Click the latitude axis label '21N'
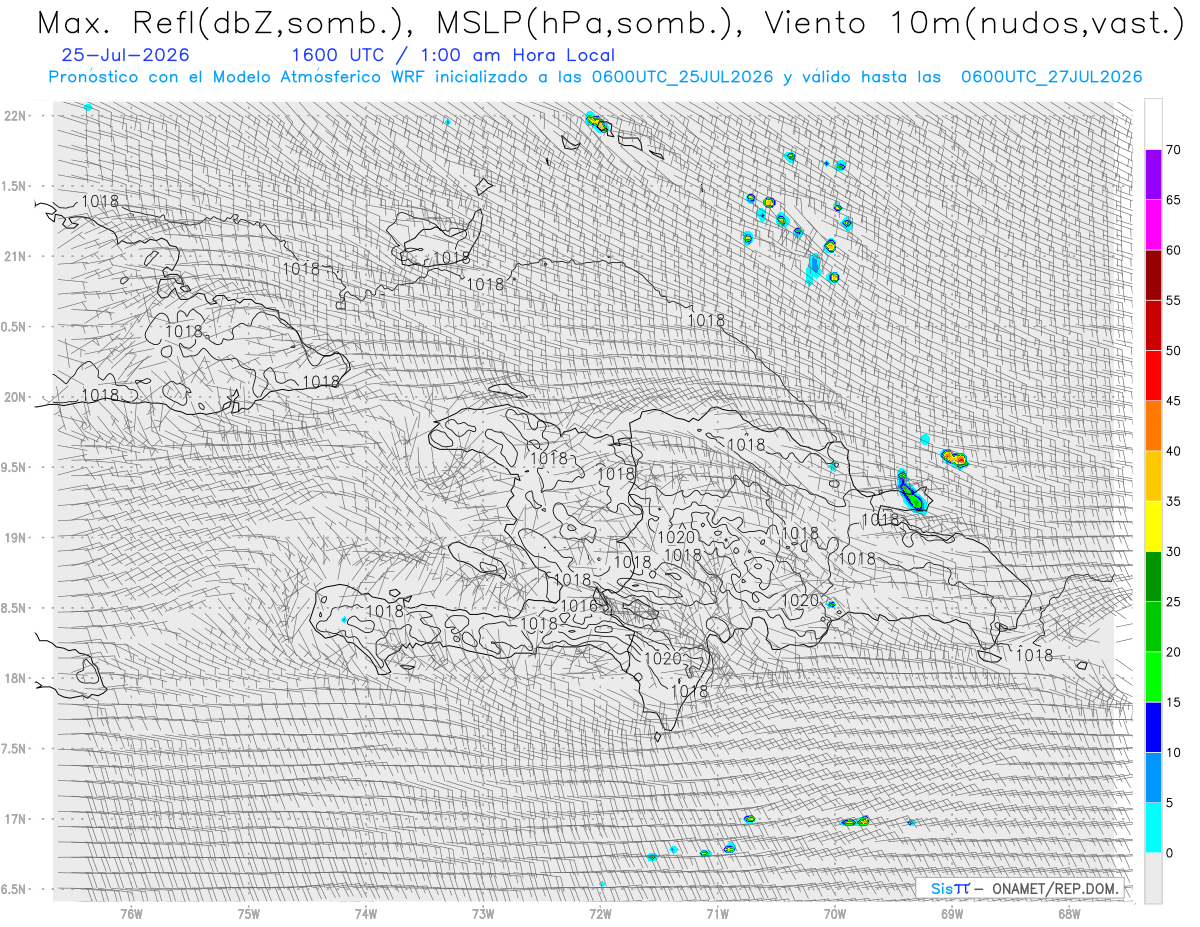1200x927 pixels. pyautogui.click(x=16, y=256)
